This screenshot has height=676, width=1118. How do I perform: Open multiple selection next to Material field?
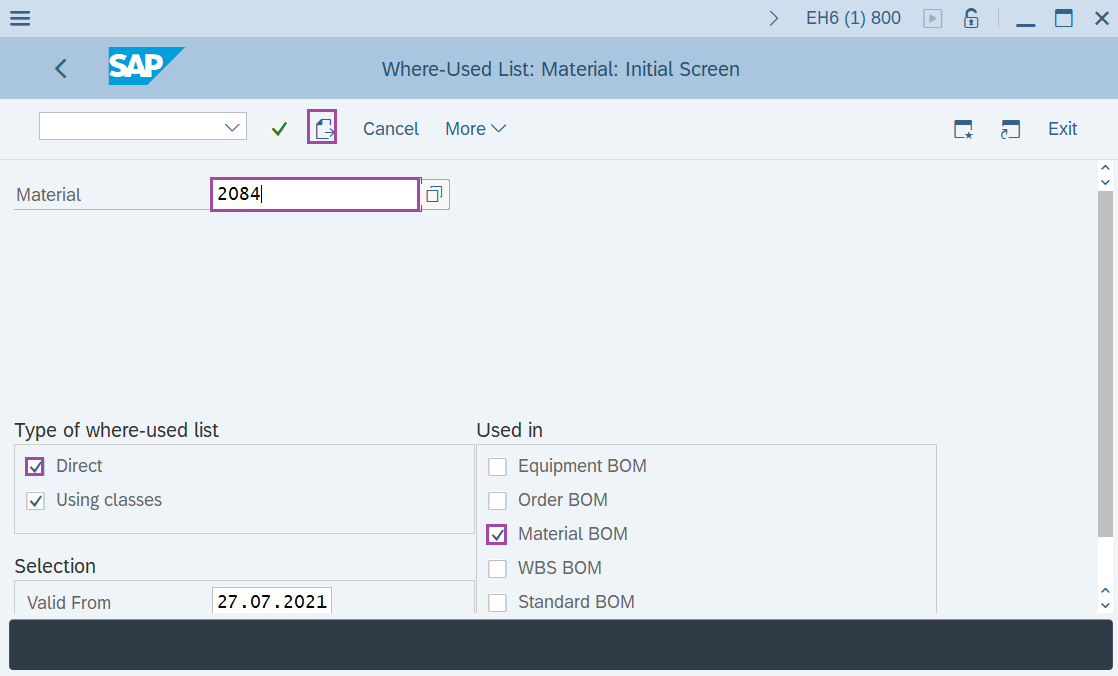tap(434, 194)
